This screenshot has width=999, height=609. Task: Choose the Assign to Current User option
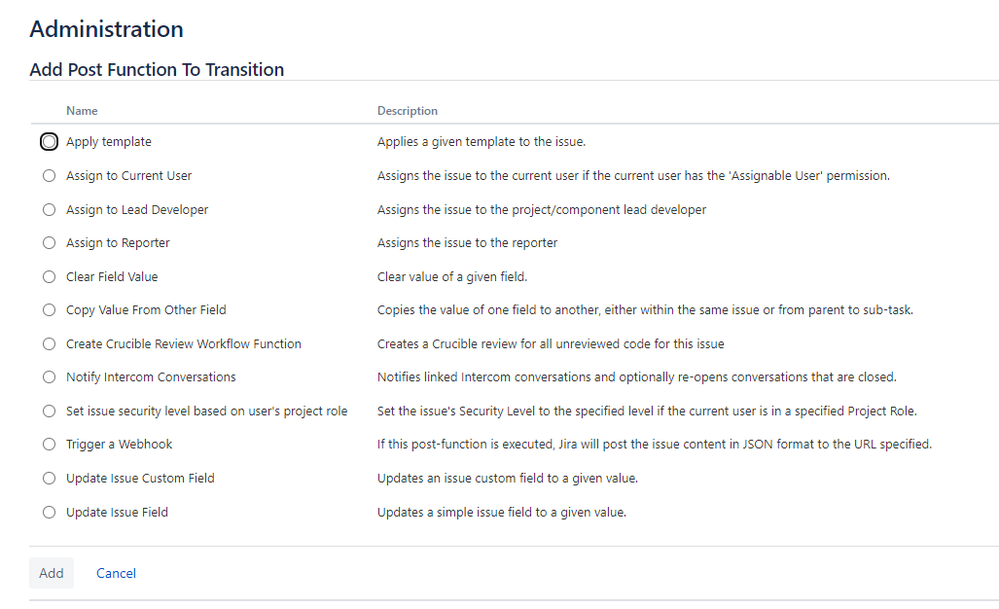pyautogui.click(x=49, y=176)
